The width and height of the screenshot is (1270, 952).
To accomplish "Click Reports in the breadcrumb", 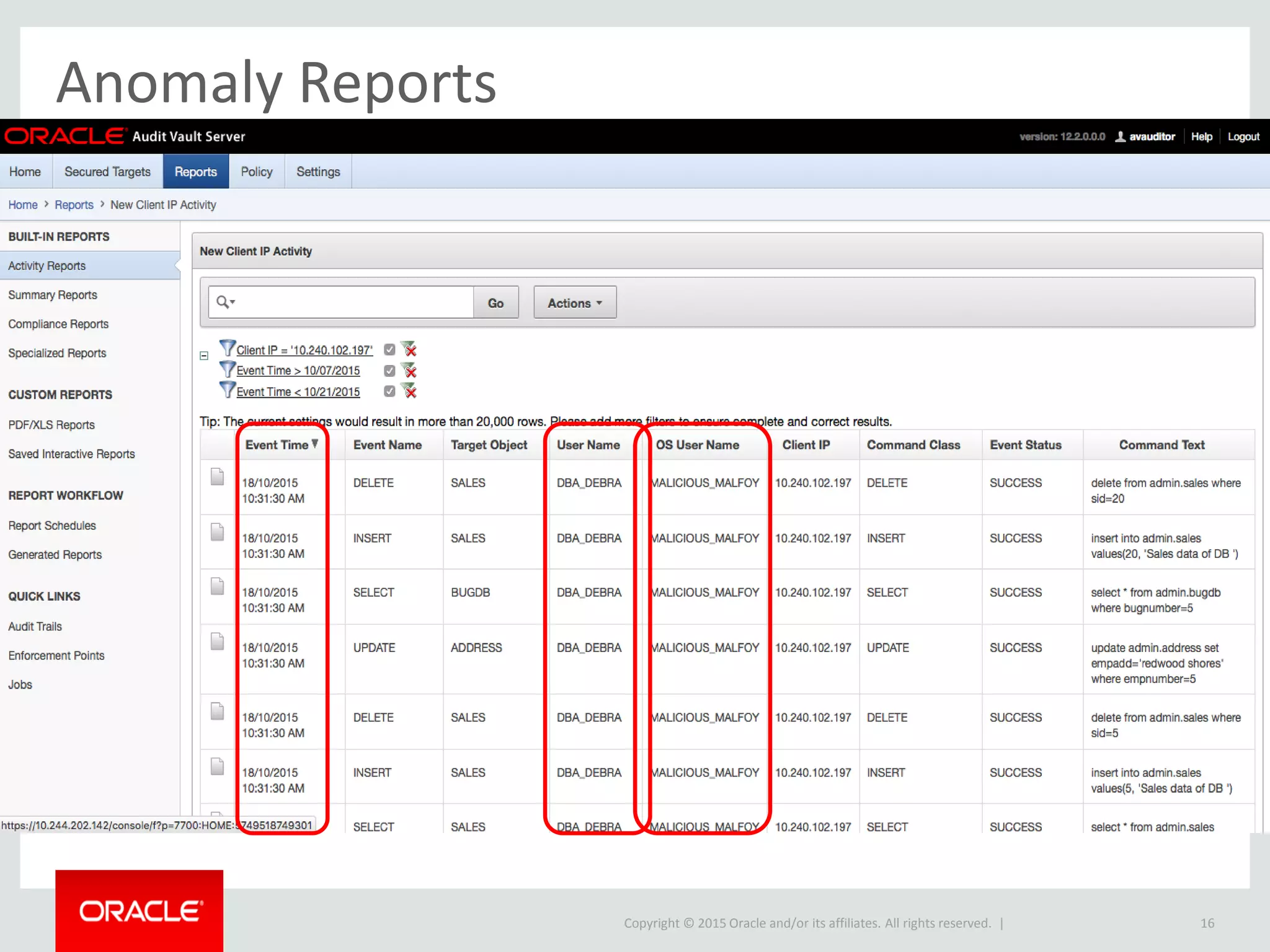I will point(74,205).
